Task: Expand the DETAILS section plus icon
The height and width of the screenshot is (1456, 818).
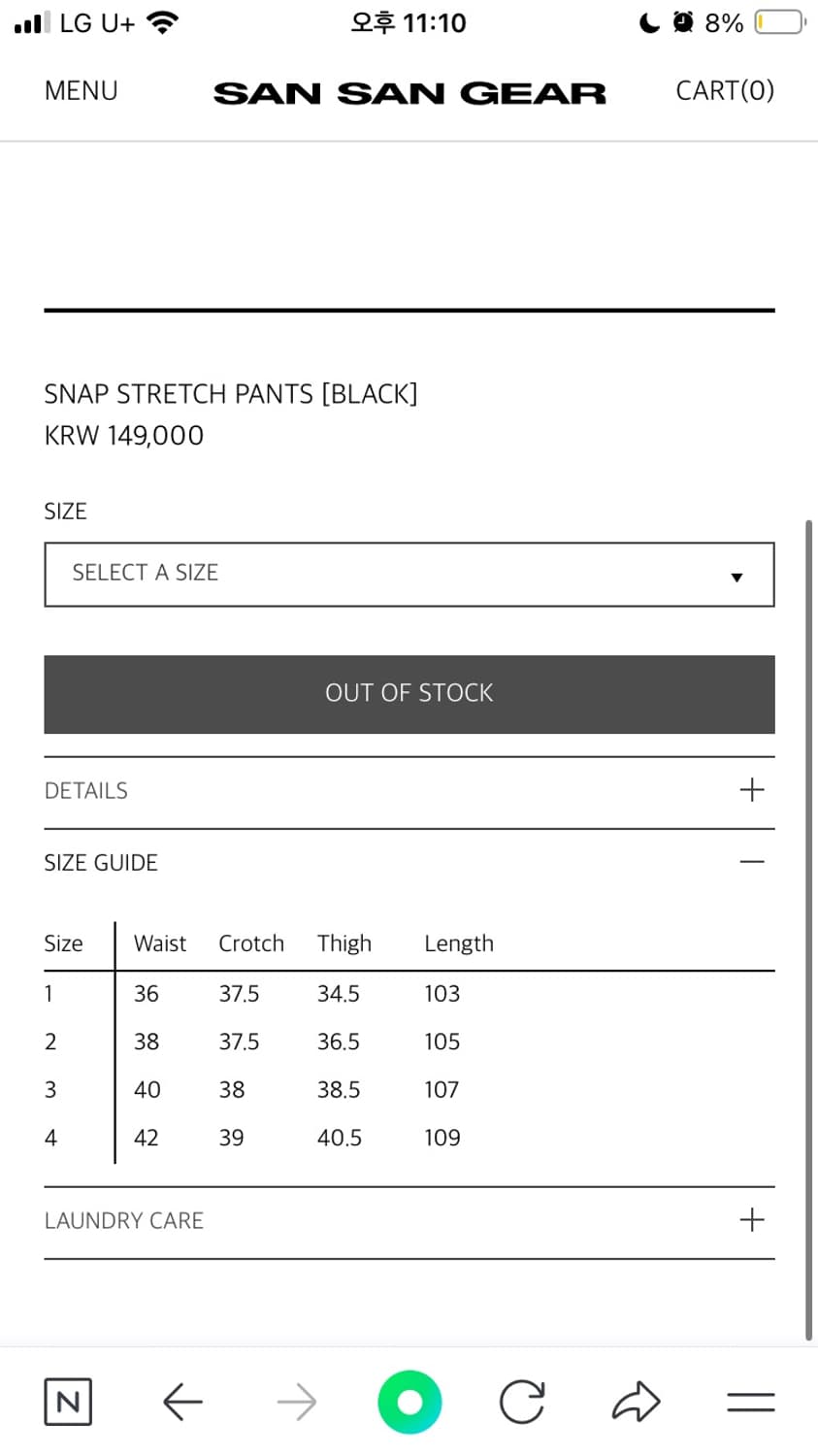Action: (x=752, y=790)
